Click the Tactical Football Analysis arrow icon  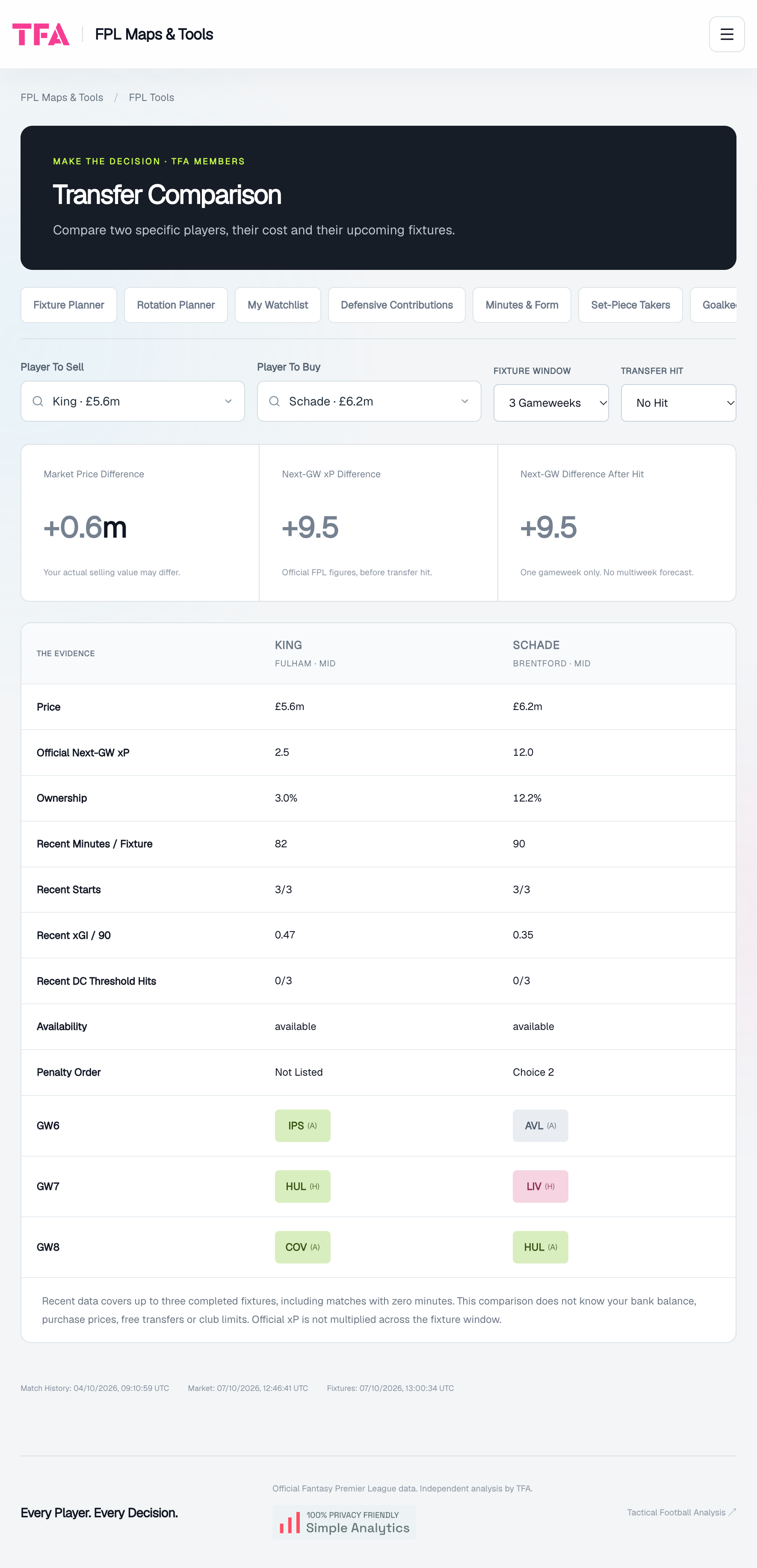(x=732, y=1512)
